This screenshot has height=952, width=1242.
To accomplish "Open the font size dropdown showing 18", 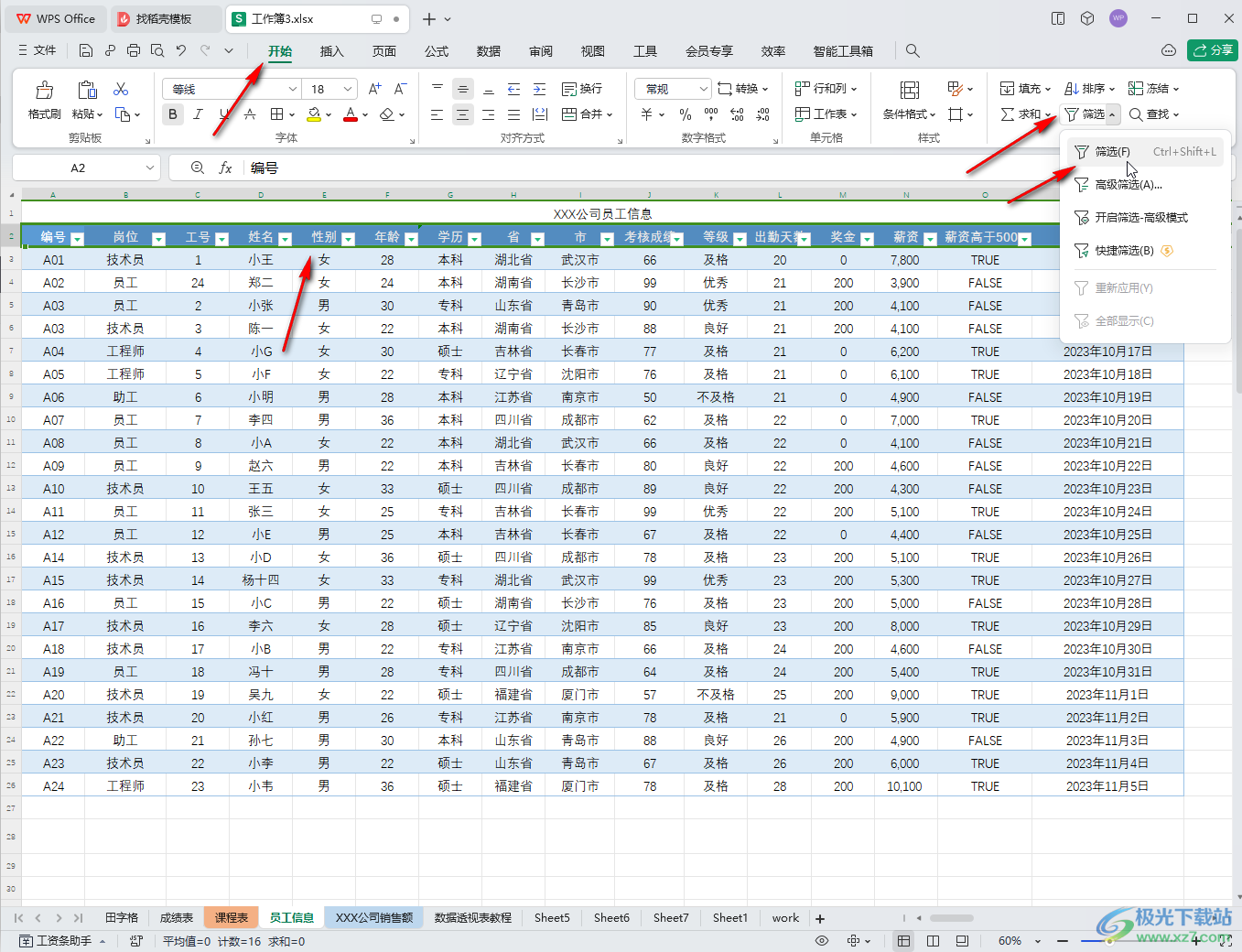I will pos(348,89).
